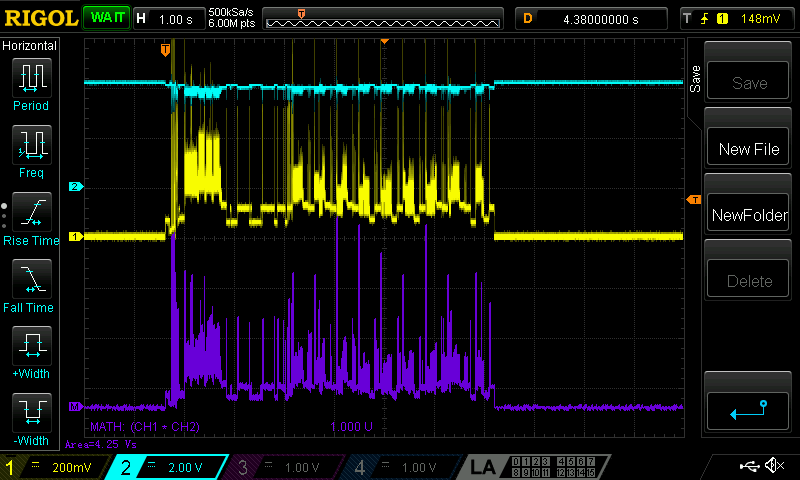Viewport: 800px width, 480px height.
Task: Choose the Rise Time measurement
Action: pyautogui.click(x=31, y=213)
